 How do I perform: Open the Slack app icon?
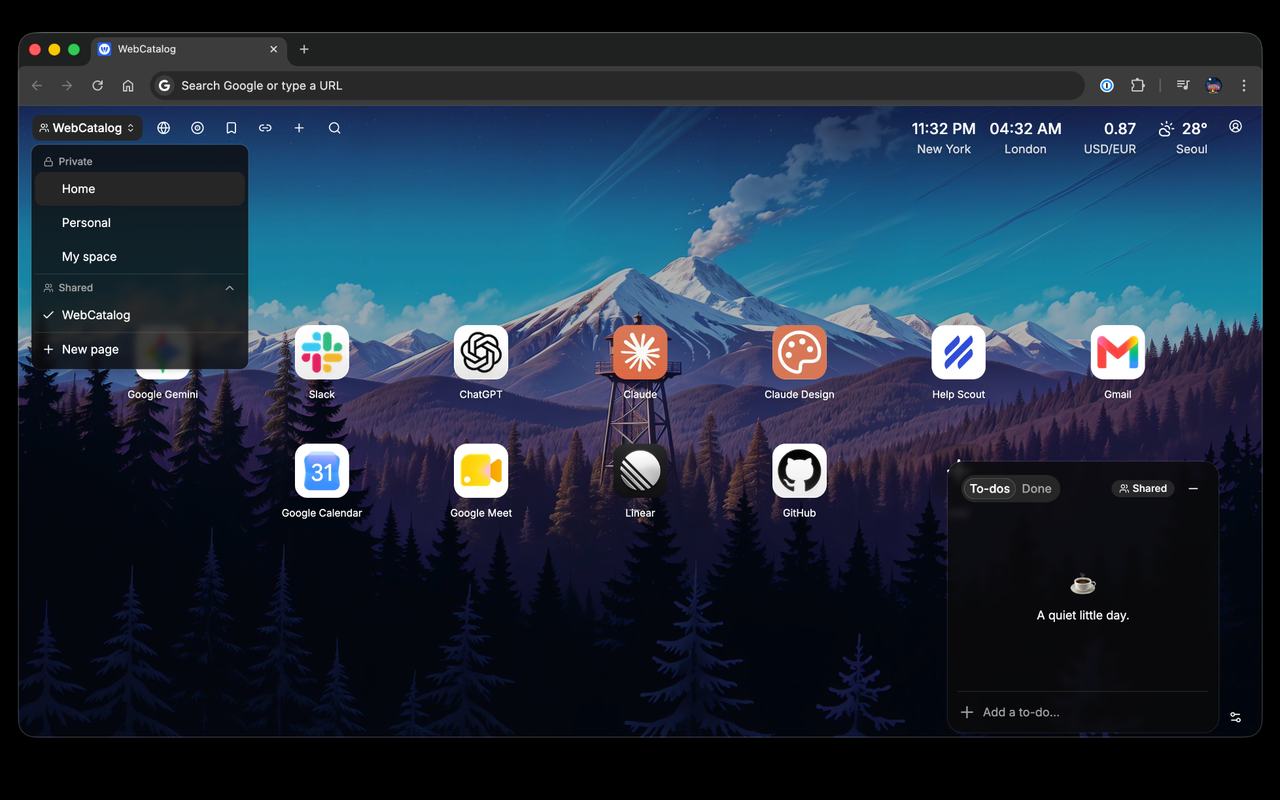(322, 352)
